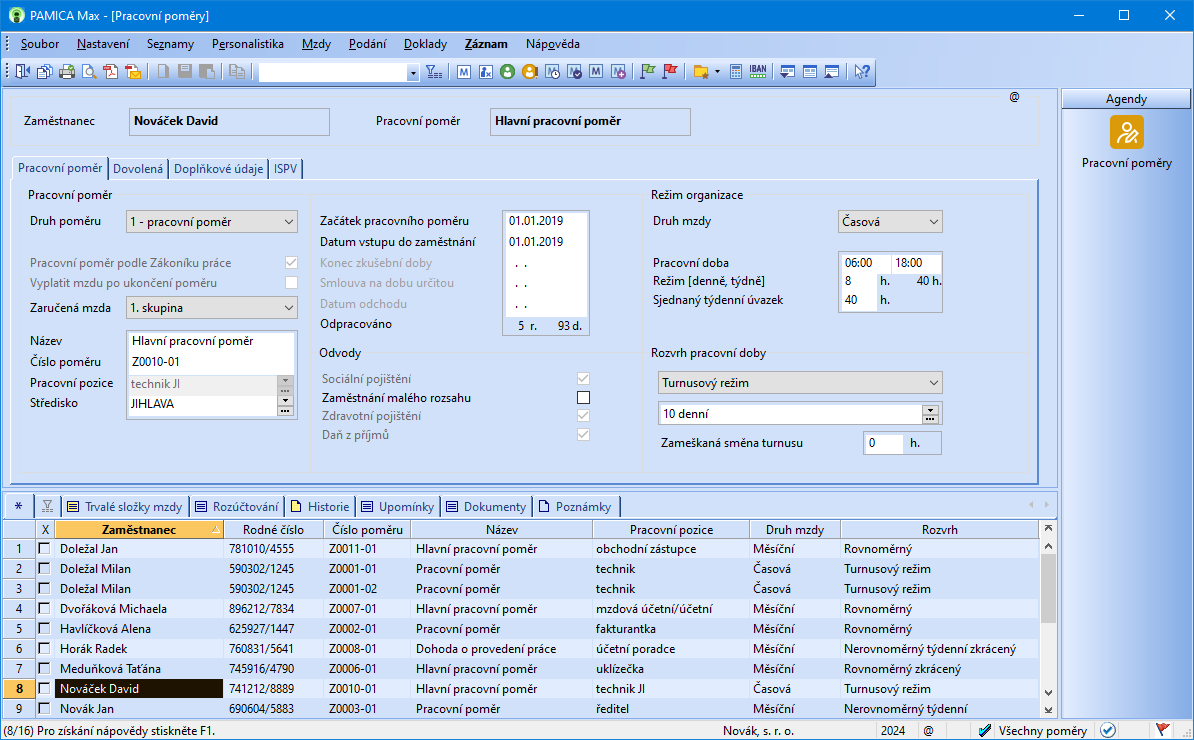The width and height of the screenshot is (1194, 740).
Task: Click the Zameškaná směna turnusu hours field
Action: click(883, 443)
